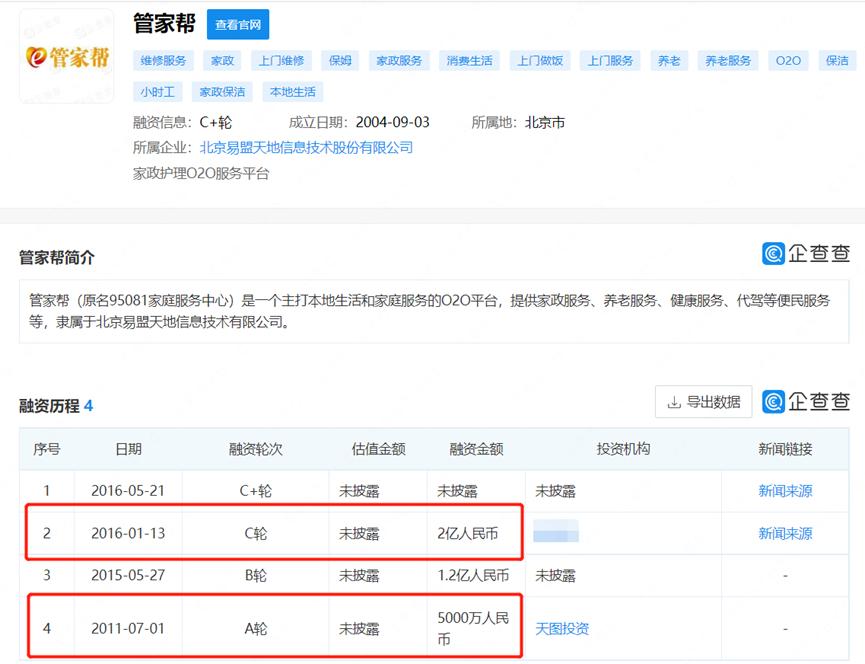
Task: Select the 消费生活 tag
Action: [x=470, y=60]
